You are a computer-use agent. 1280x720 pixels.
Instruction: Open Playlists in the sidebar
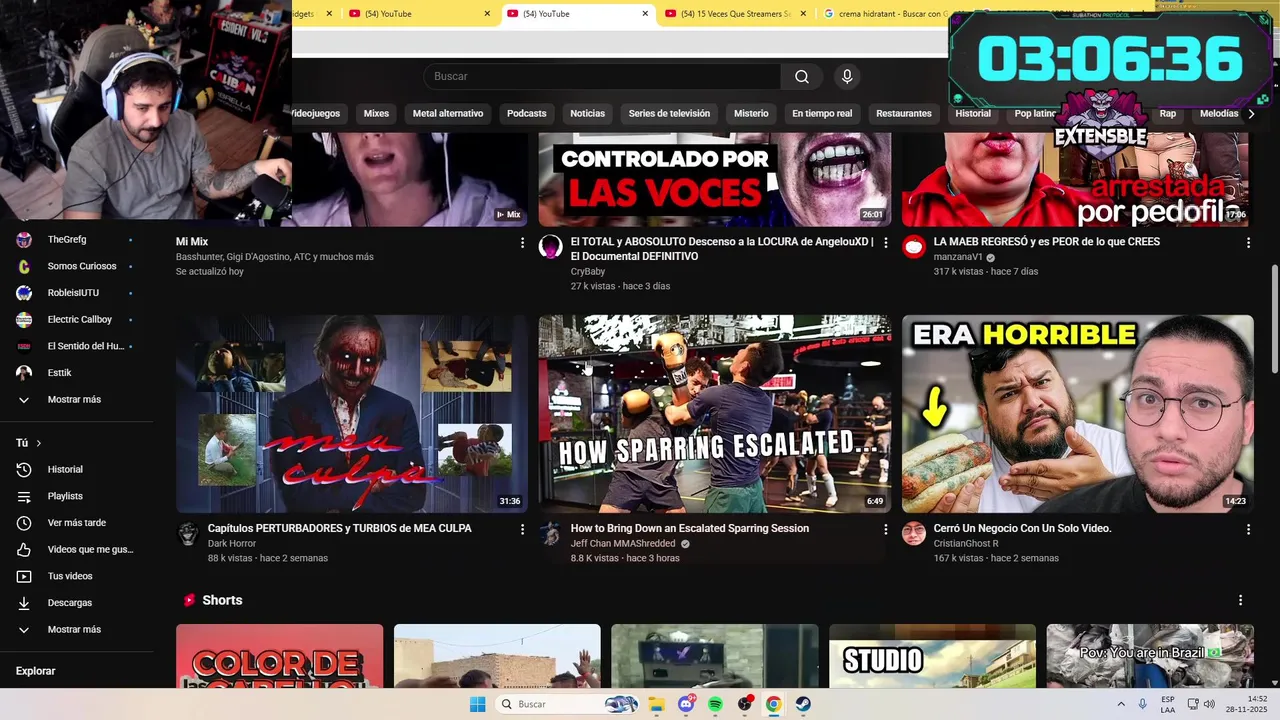(65, 496)
